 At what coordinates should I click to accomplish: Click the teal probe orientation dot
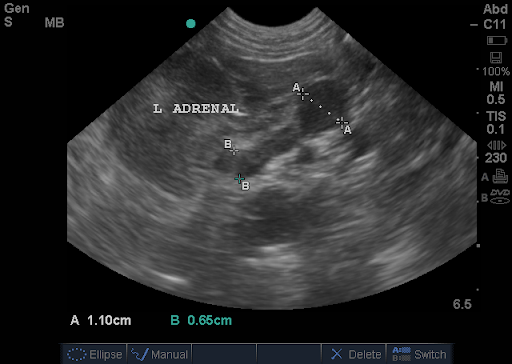point(191,24)
